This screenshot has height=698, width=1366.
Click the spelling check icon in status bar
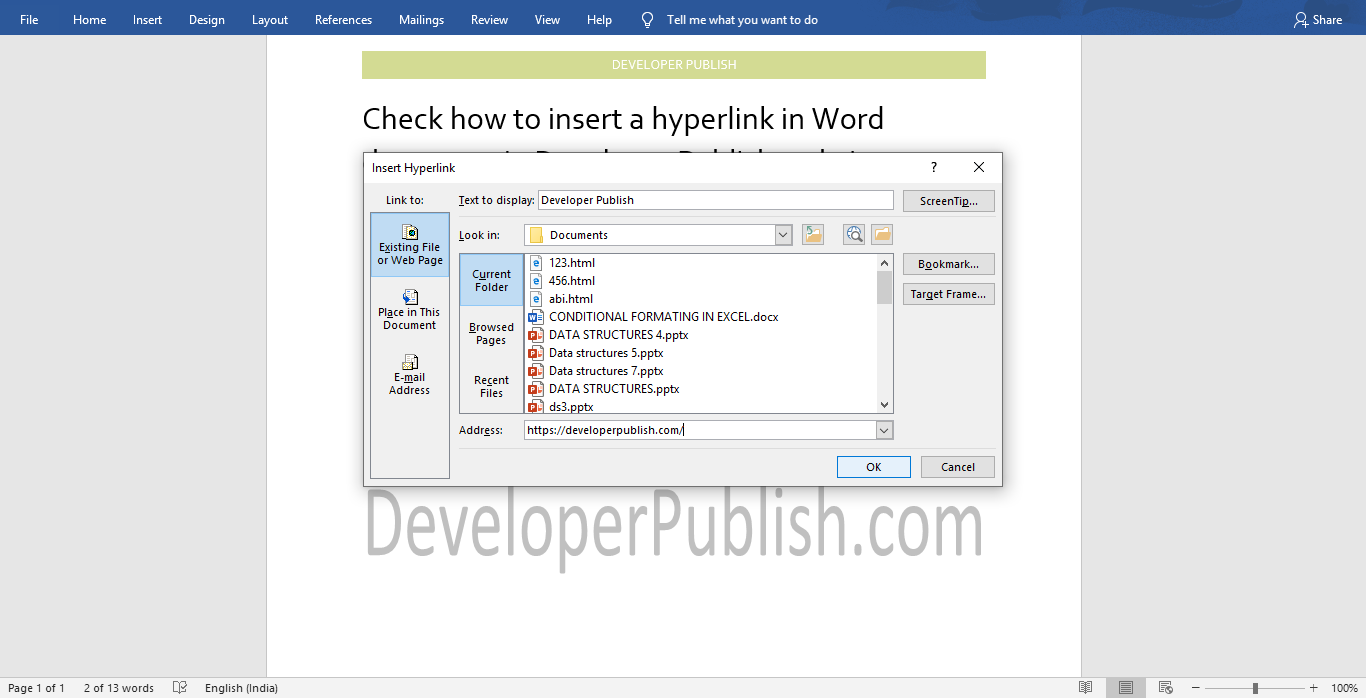coord(180,687)
